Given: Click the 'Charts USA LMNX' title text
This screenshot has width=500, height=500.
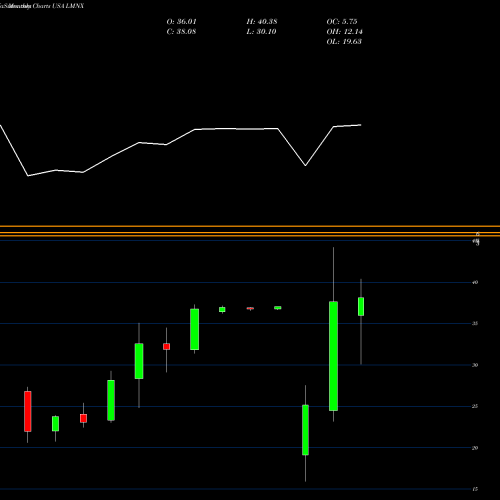Looking at the screenshot, I should (58, 6).
